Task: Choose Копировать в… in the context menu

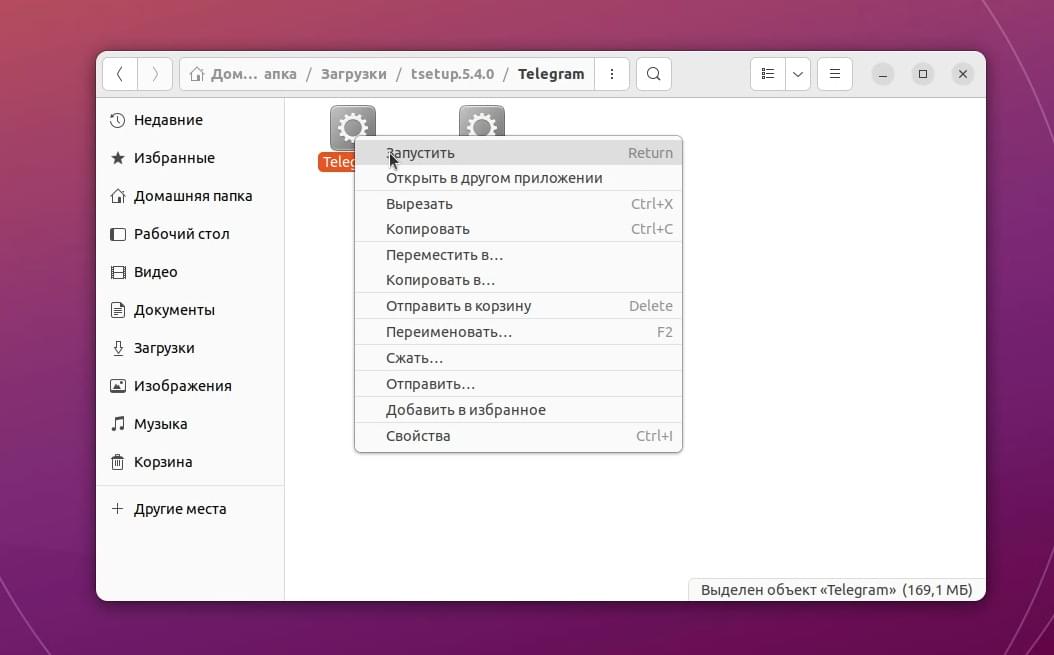Action: pyautogui.click(x=518, y=280)
